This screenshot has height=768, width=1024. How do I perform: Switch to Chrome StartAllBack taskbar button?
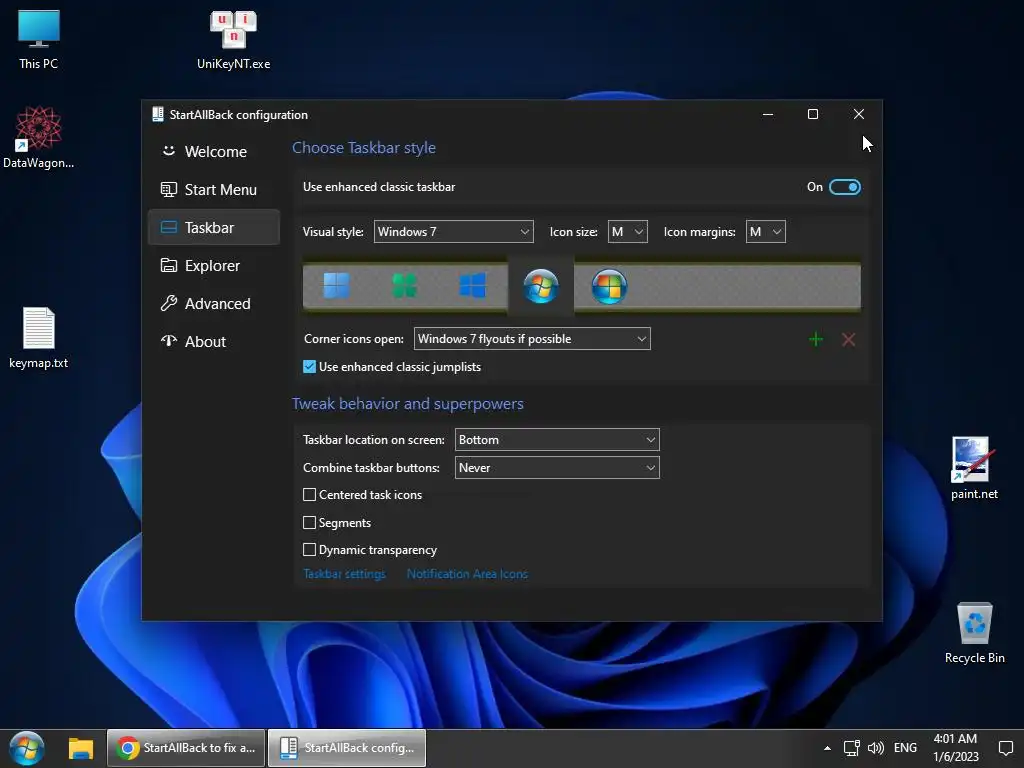186,748
